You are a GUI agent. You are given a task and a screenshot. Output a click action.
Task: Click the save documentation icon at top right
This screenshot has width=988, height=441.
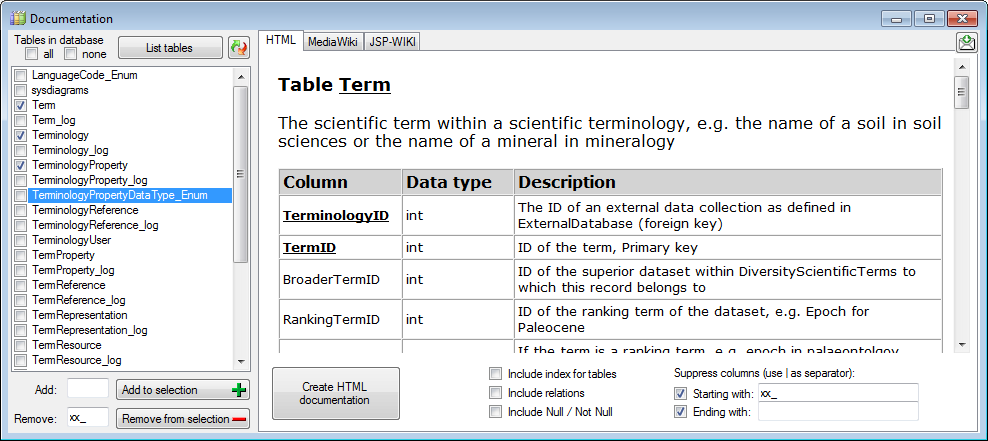coord(966,42)
